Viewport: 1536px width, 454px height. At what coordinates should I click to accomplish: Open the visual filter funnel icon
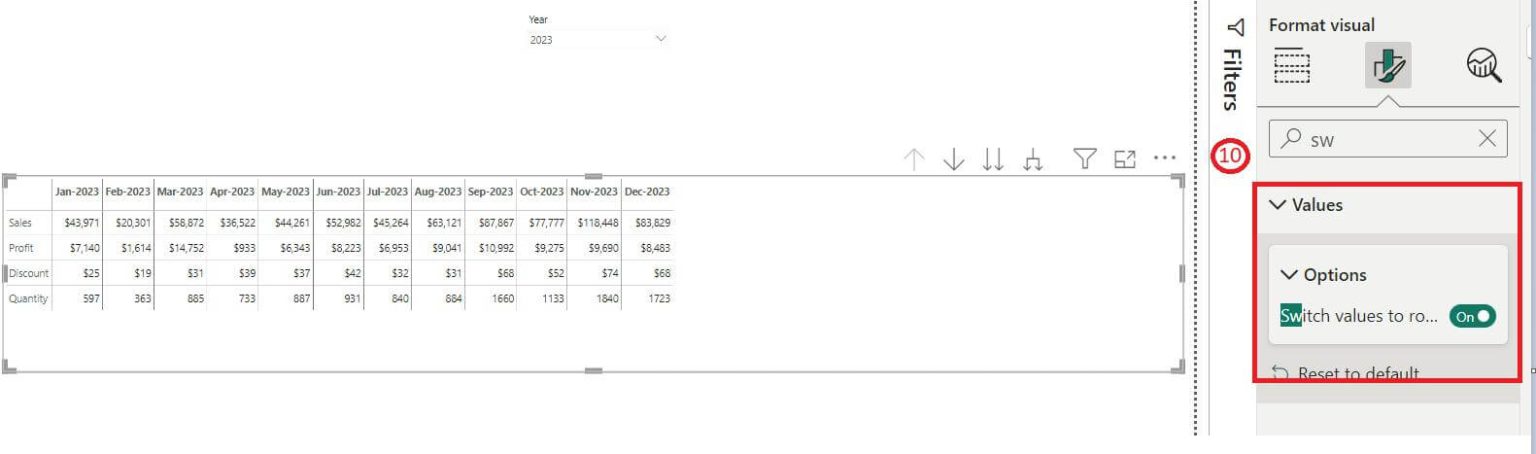tap(1084, 159)
